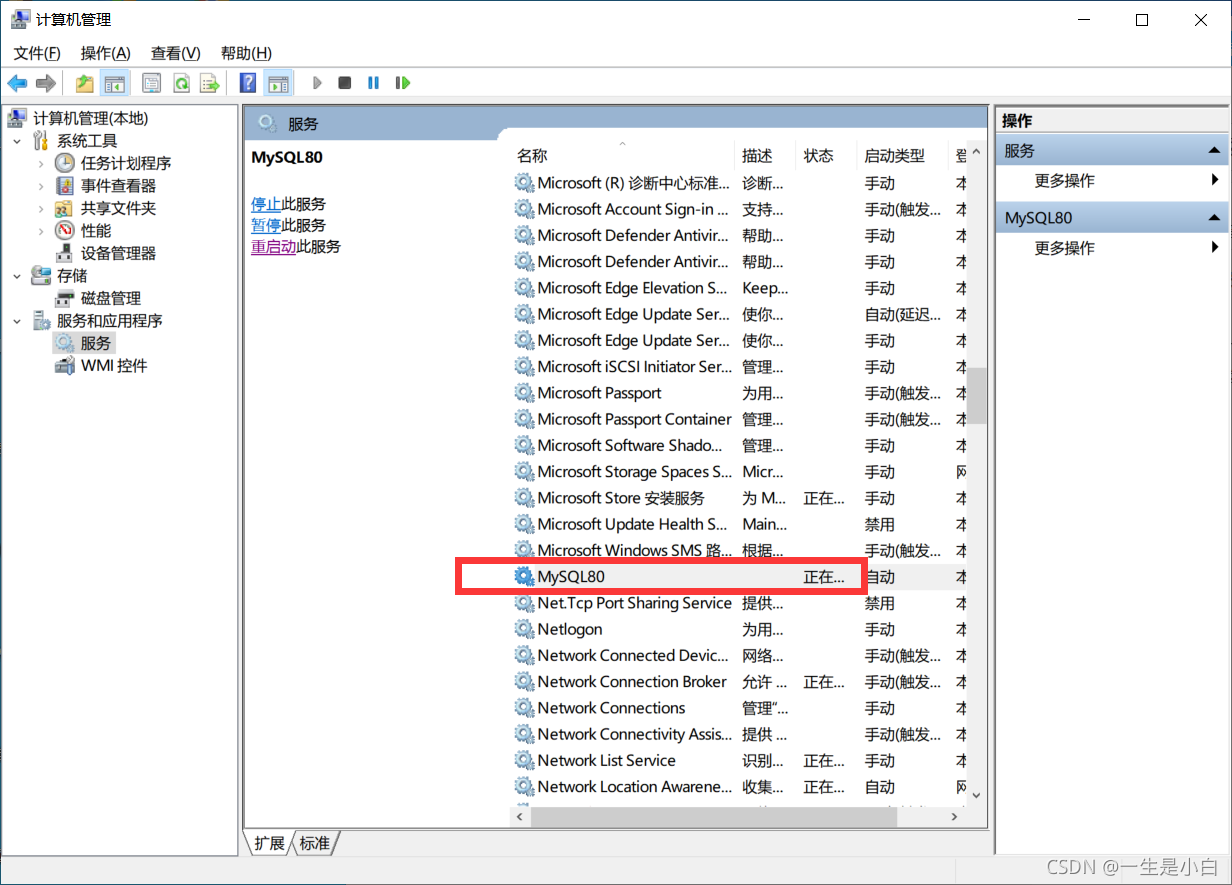Switch to the 标准 tab
The width and height of the screenshot is (1232, 885).
[315, 843]
